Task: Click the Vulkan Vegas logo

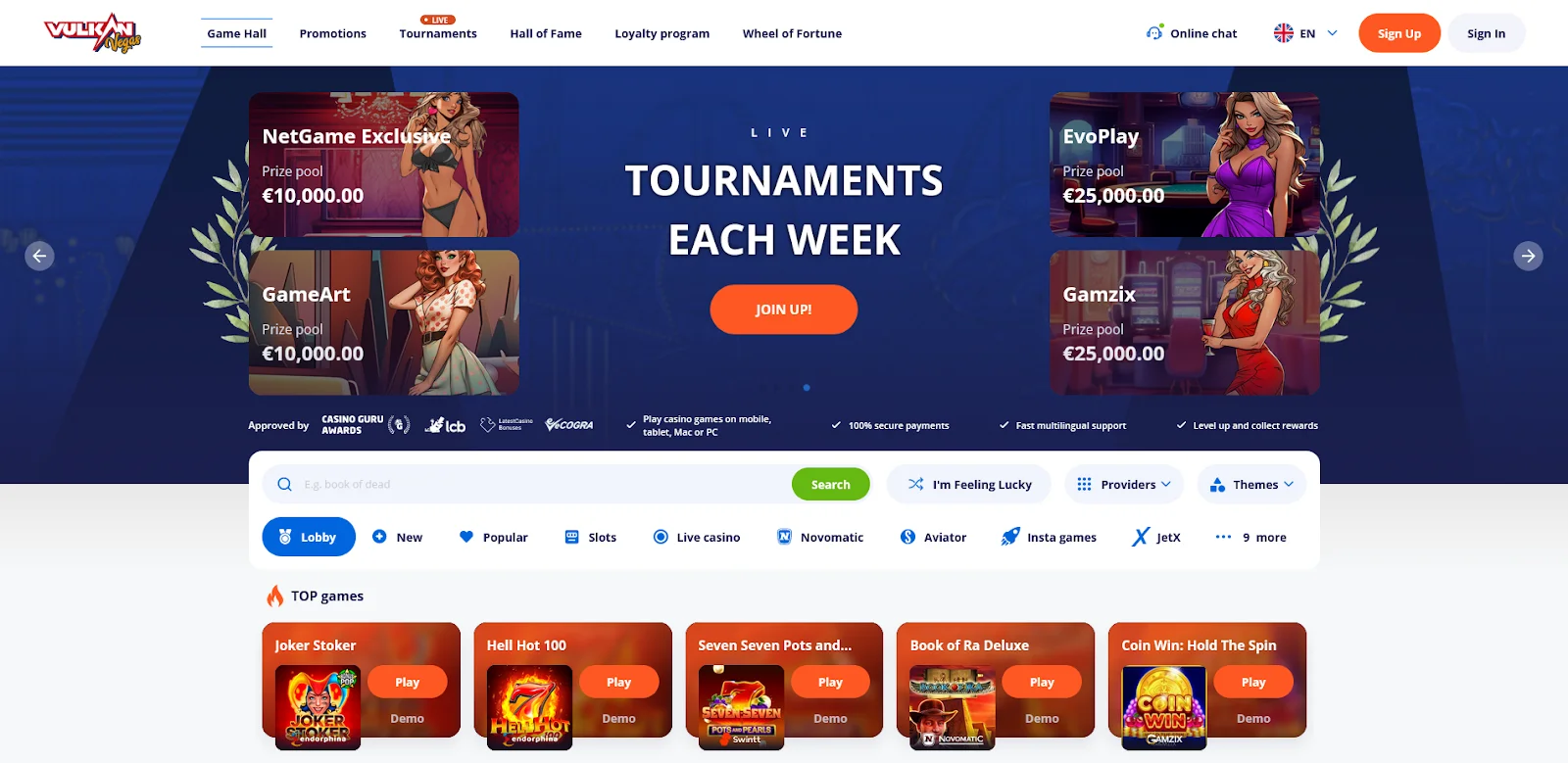Action: (x=93, y=33)
